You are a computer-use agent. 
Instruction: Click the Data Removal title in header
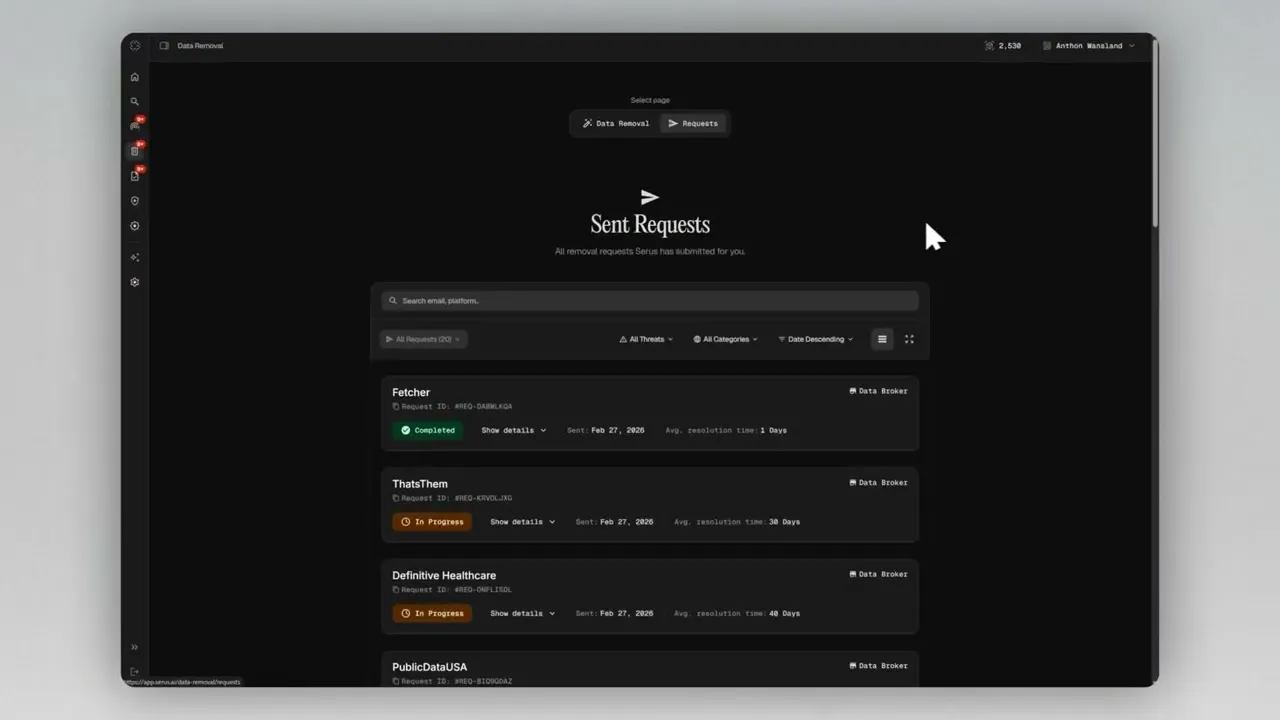click(200, 46)
